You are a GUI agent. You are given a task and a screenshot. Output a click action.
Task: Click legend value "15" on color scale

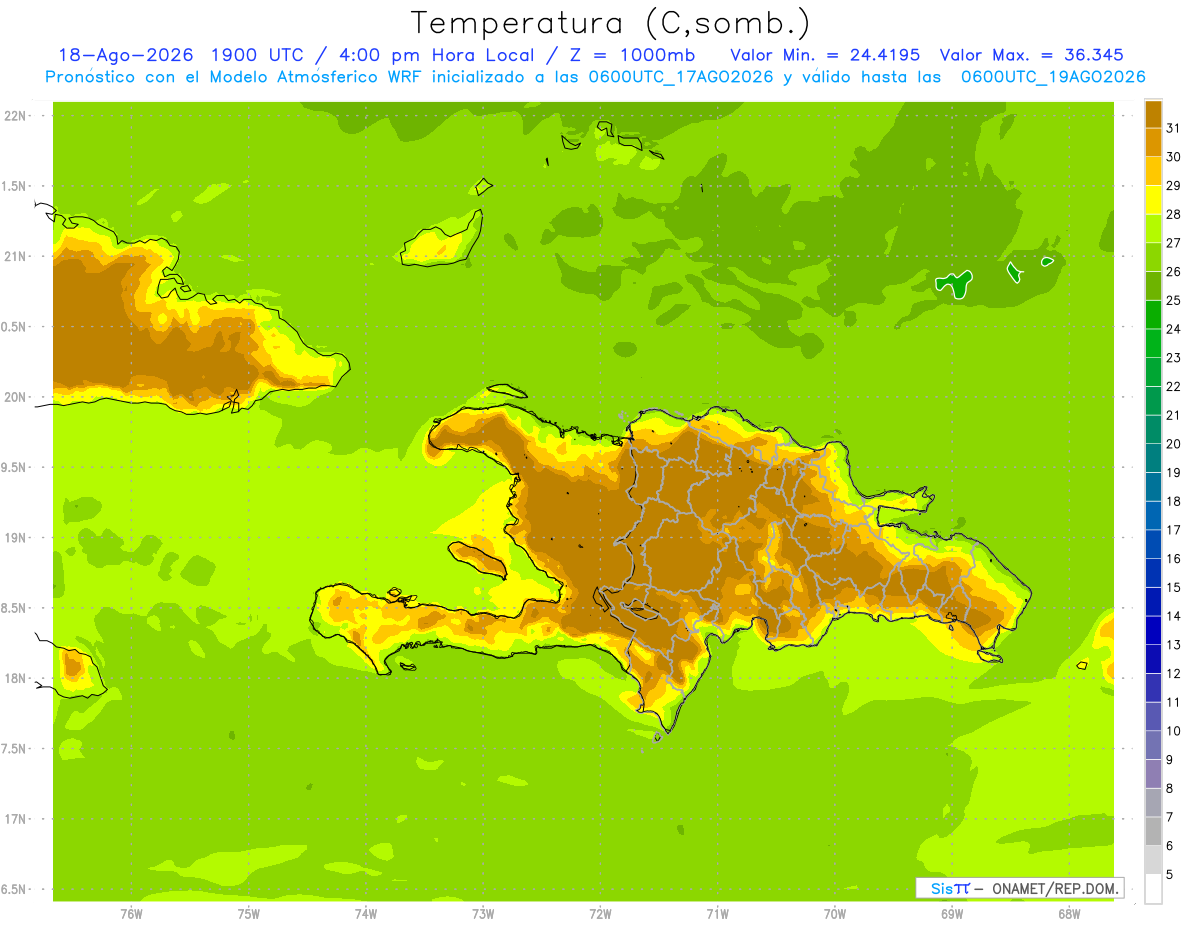point(1173,587)
